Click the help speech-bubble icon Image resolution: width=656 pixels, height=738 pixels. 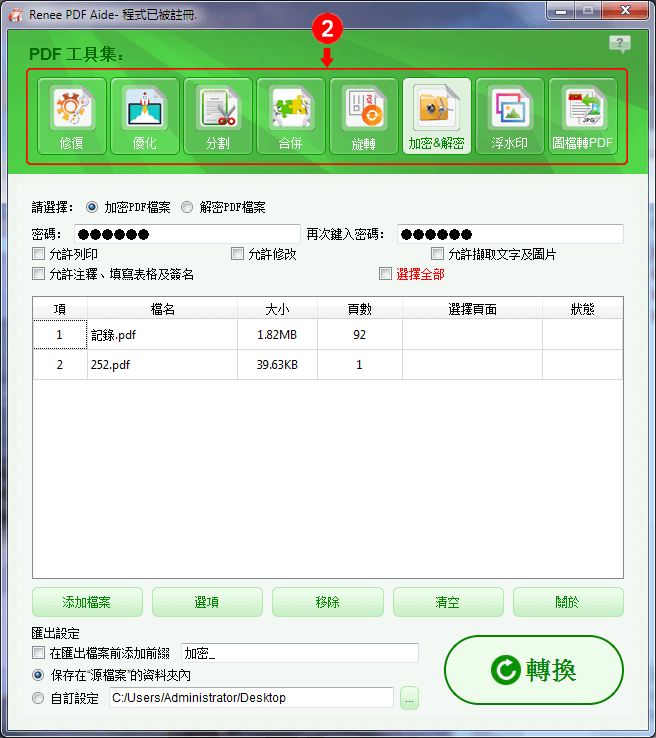[620, 44]
